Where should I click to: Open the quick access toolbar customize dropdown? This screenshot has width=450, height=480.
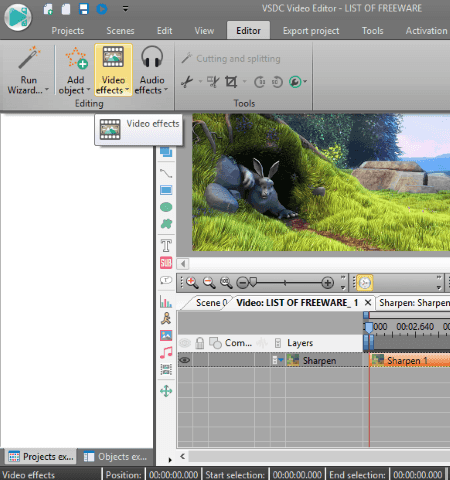coord(125,9)
